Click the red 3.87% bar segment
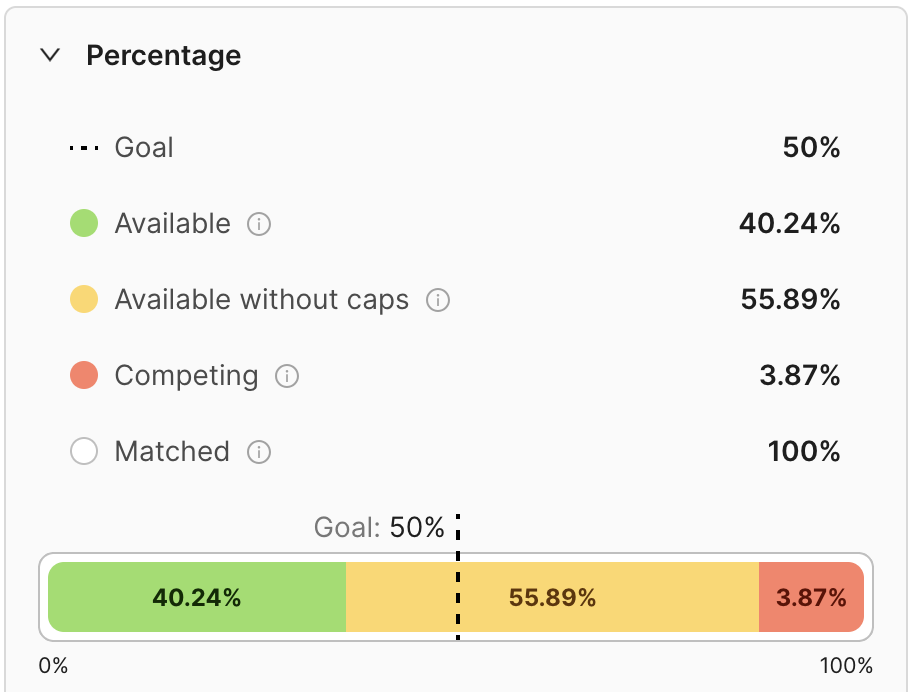Screen dimensions: 918x692 (811, 598)
